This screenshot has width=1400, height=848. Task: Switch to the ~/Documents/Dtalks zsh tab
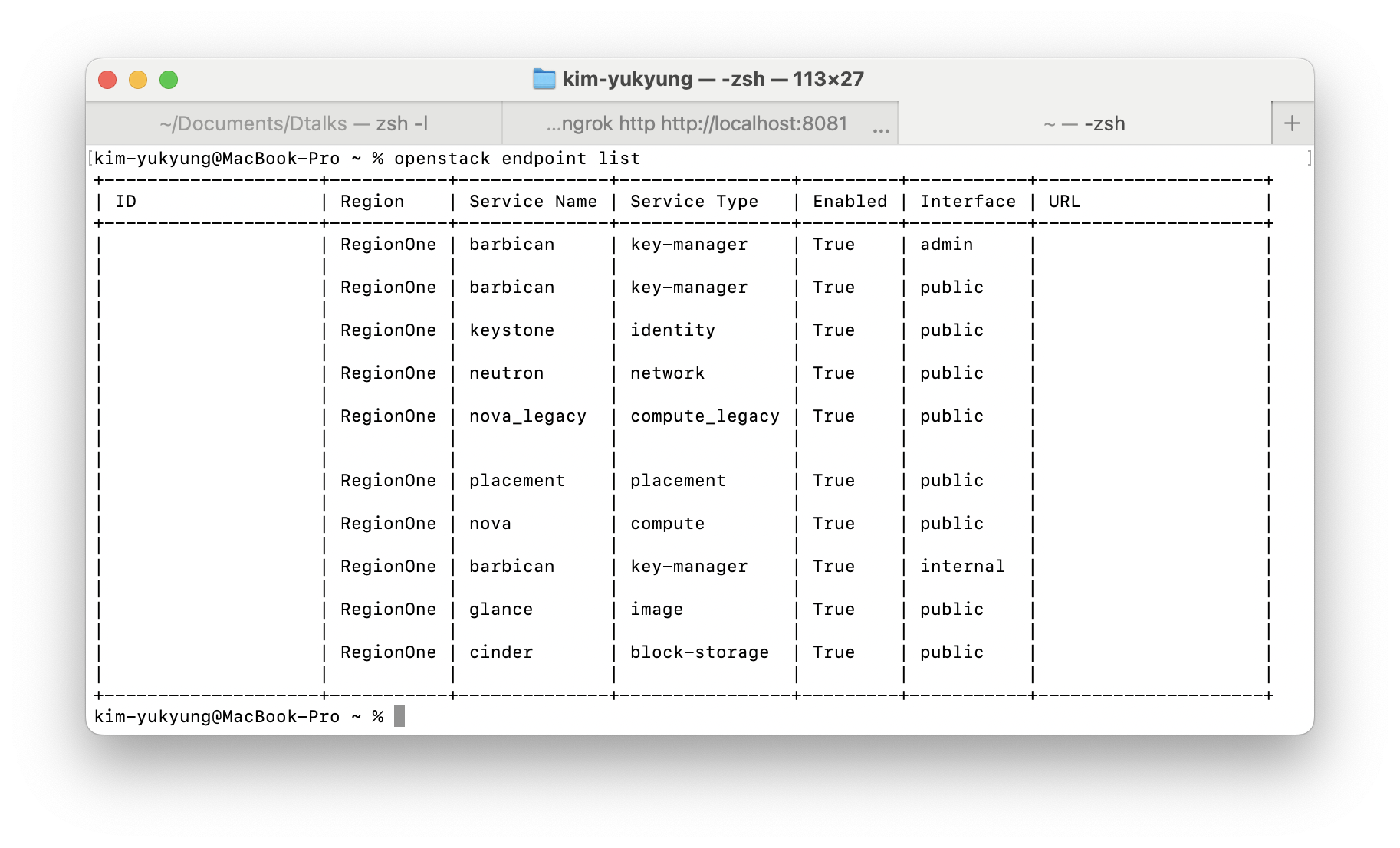(294, 123)
